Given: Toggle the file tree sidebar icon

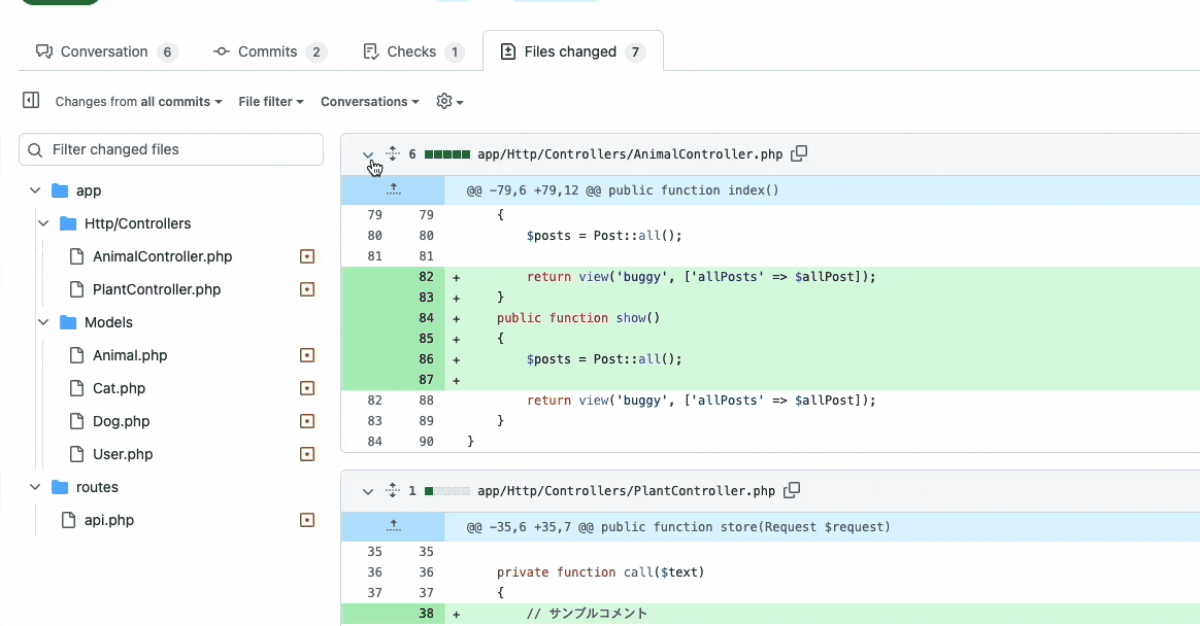Looking at the screenshot, I should [31, 100].
